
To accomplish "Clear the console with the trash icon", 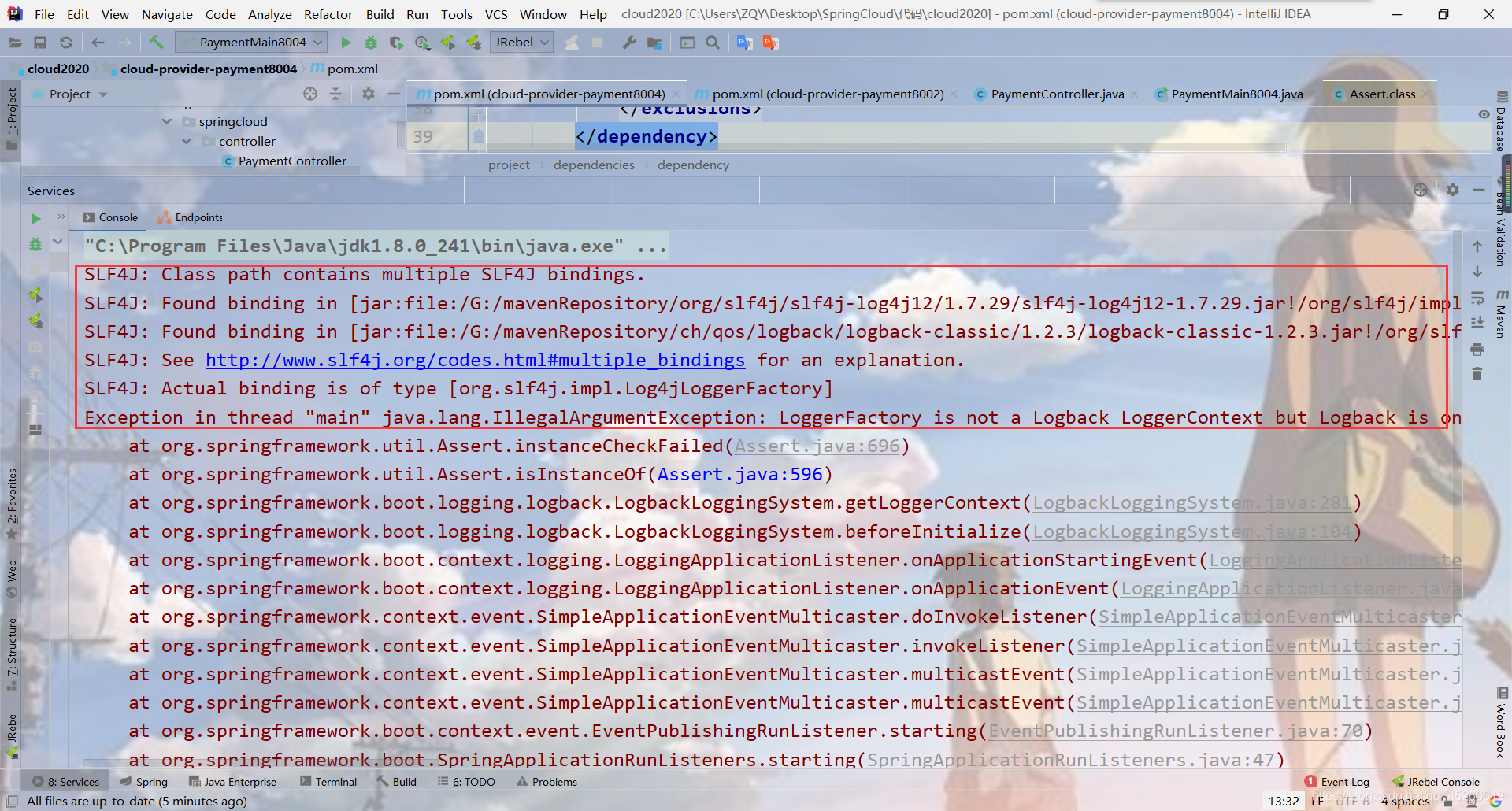I will (1477, 374).
